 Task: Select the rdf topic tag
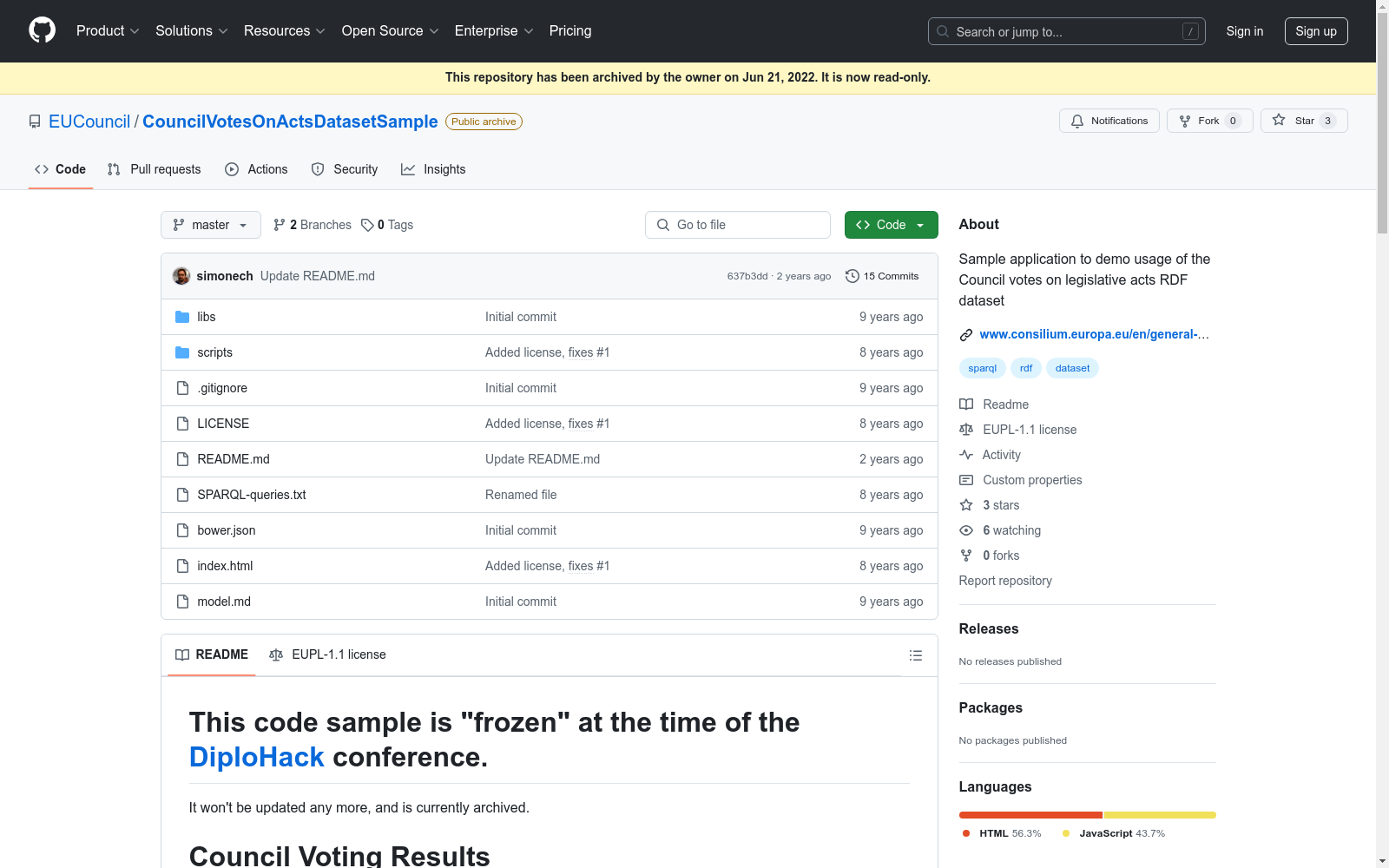1026,368
